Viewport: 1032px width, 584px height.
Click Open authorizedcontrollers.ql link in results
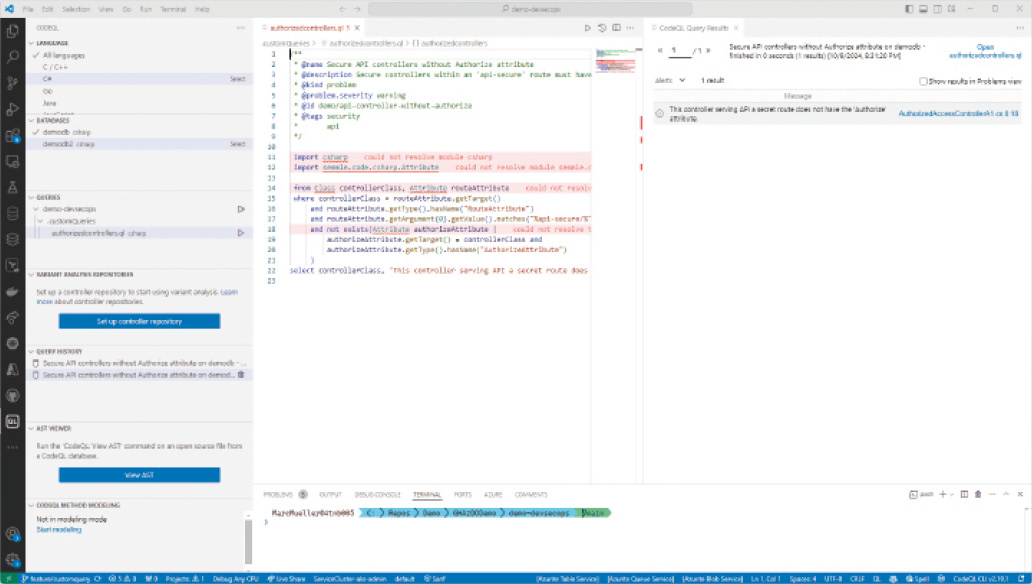click(985, 51)
